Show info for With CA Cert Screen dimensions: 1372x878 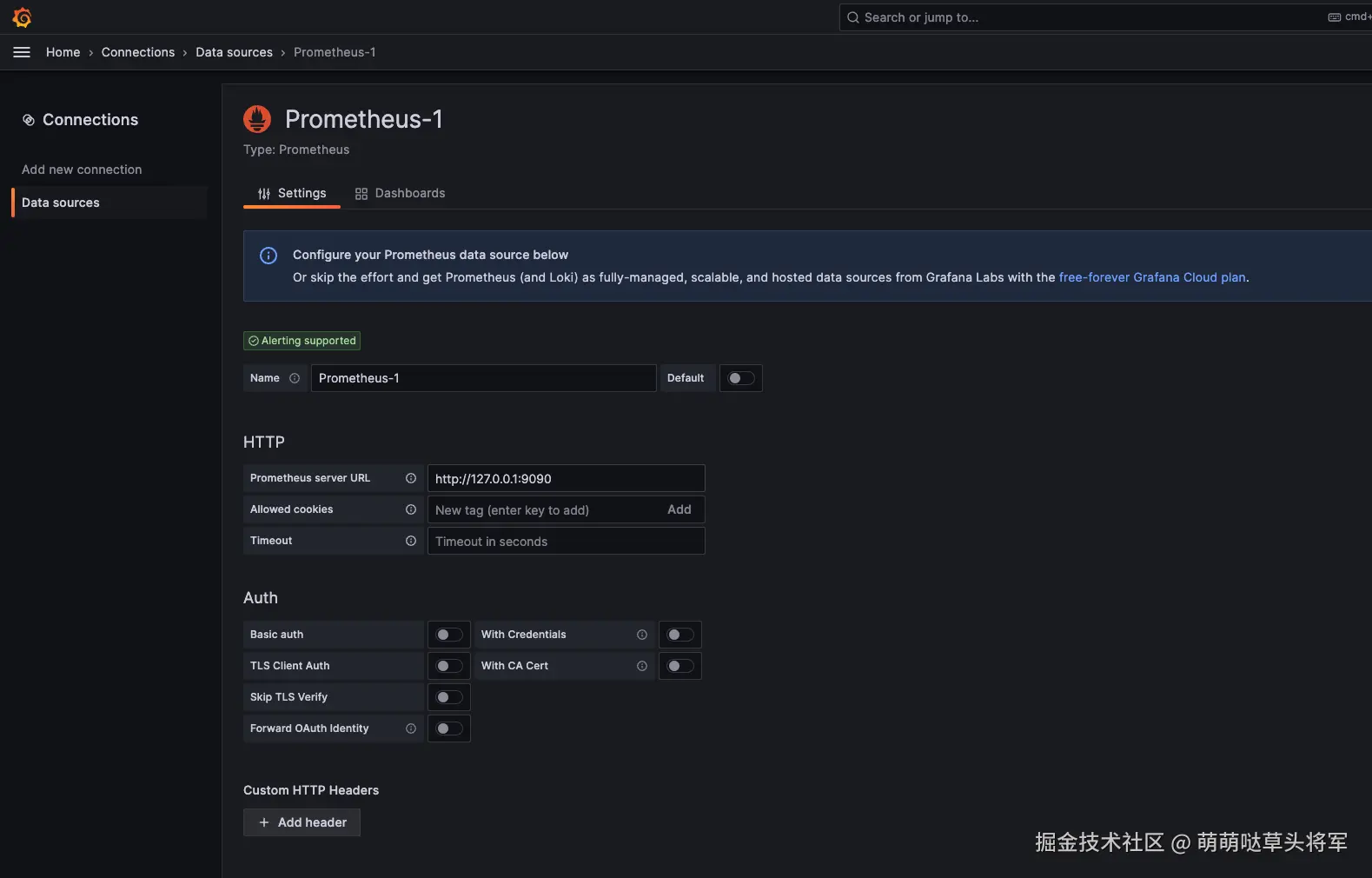pos(642,666)
